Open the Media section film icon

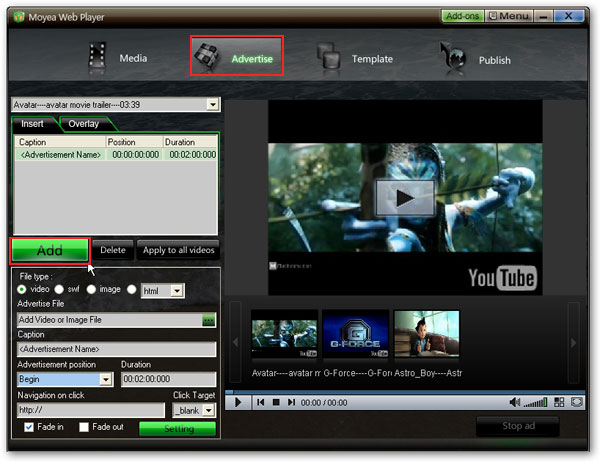pyautogui.click(x=97, y=57)
